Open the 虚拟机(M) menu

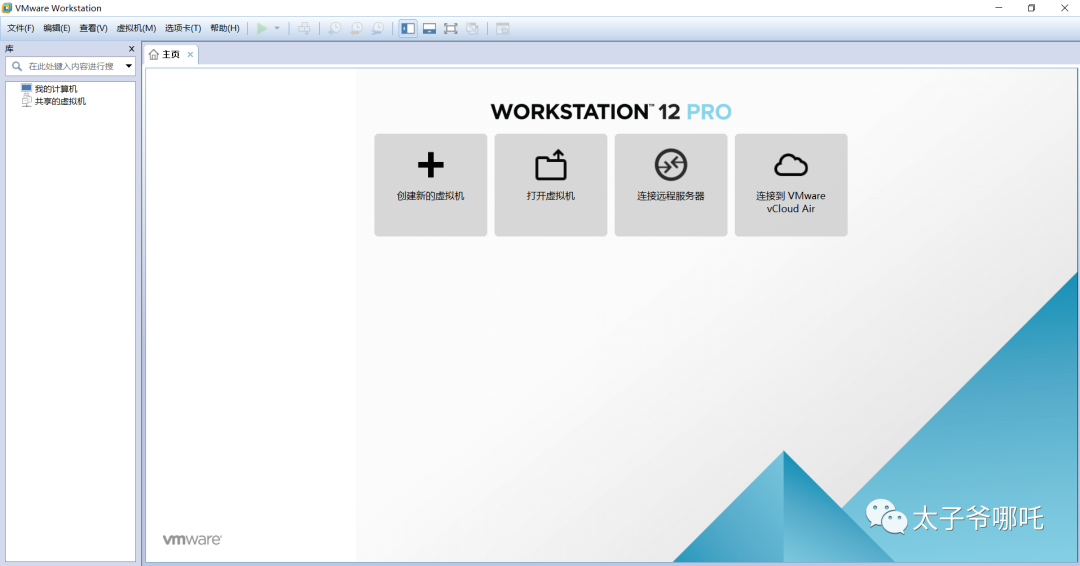[x=136, y=28]
